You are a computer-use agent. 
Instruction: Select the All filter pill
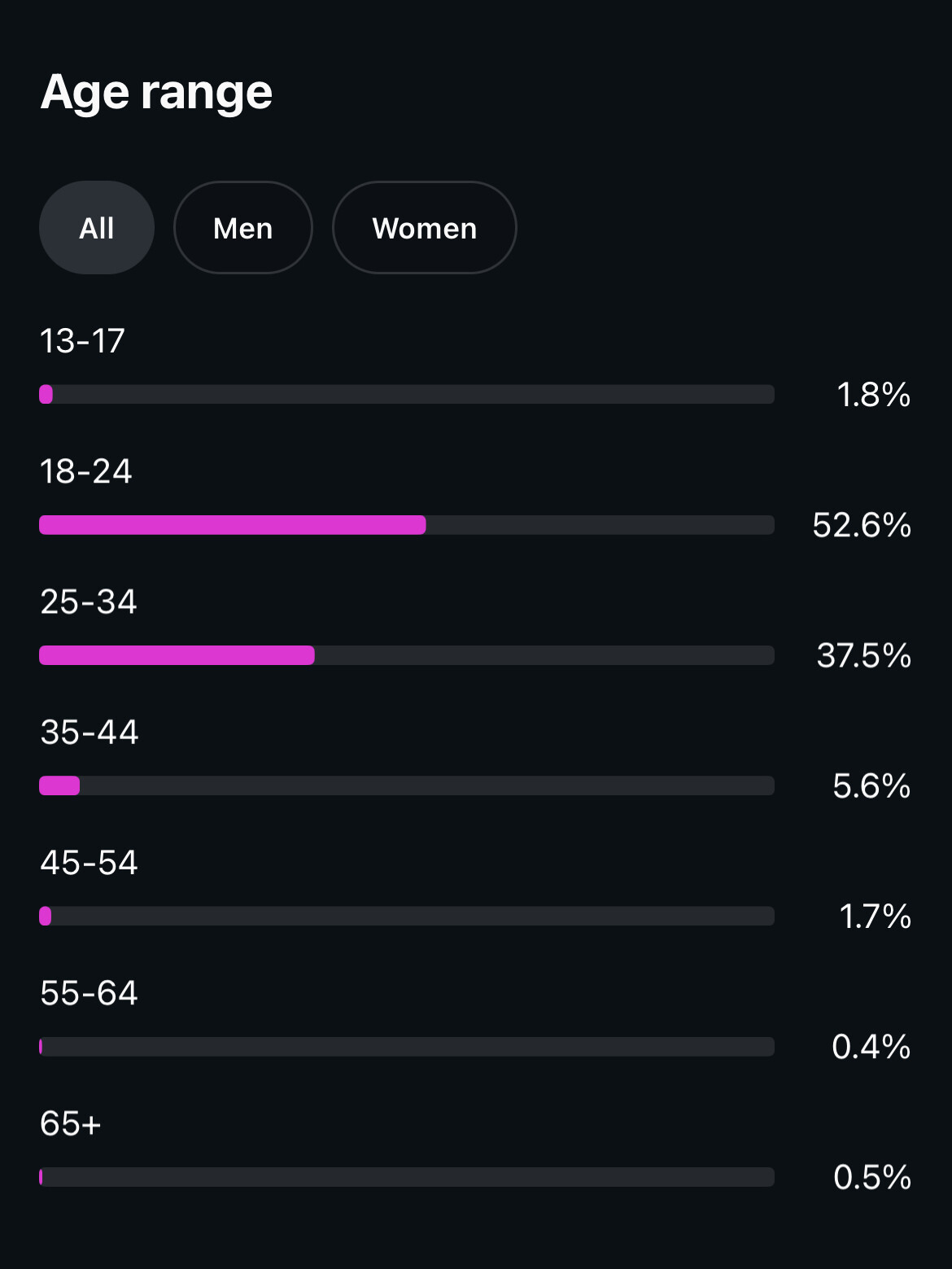coord(97,228)
